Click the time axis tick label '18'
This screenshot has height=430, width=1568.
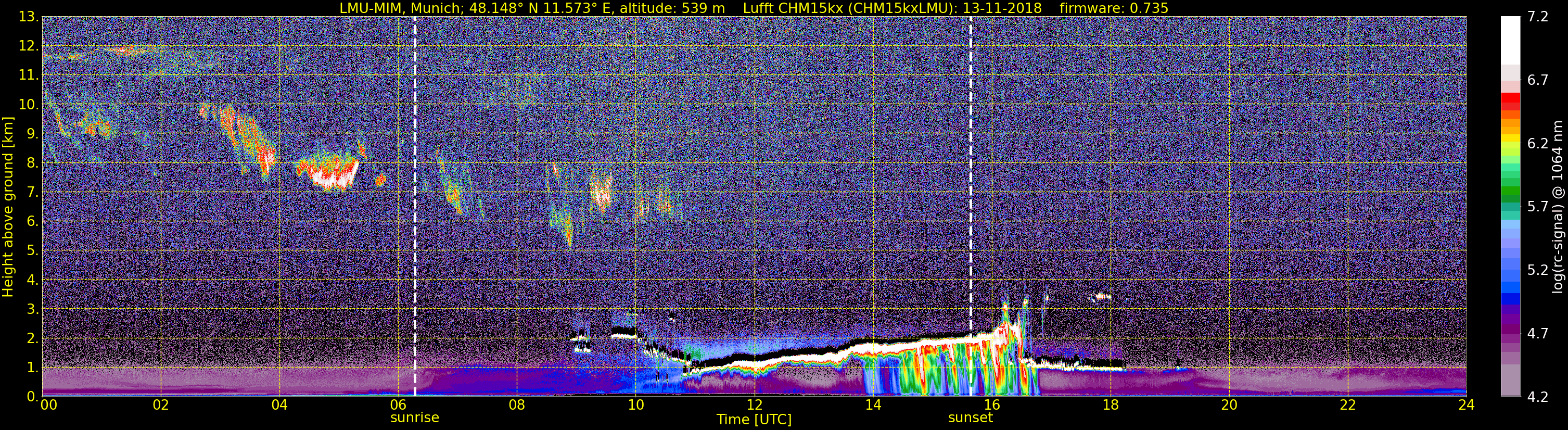tap(1110, 405)
